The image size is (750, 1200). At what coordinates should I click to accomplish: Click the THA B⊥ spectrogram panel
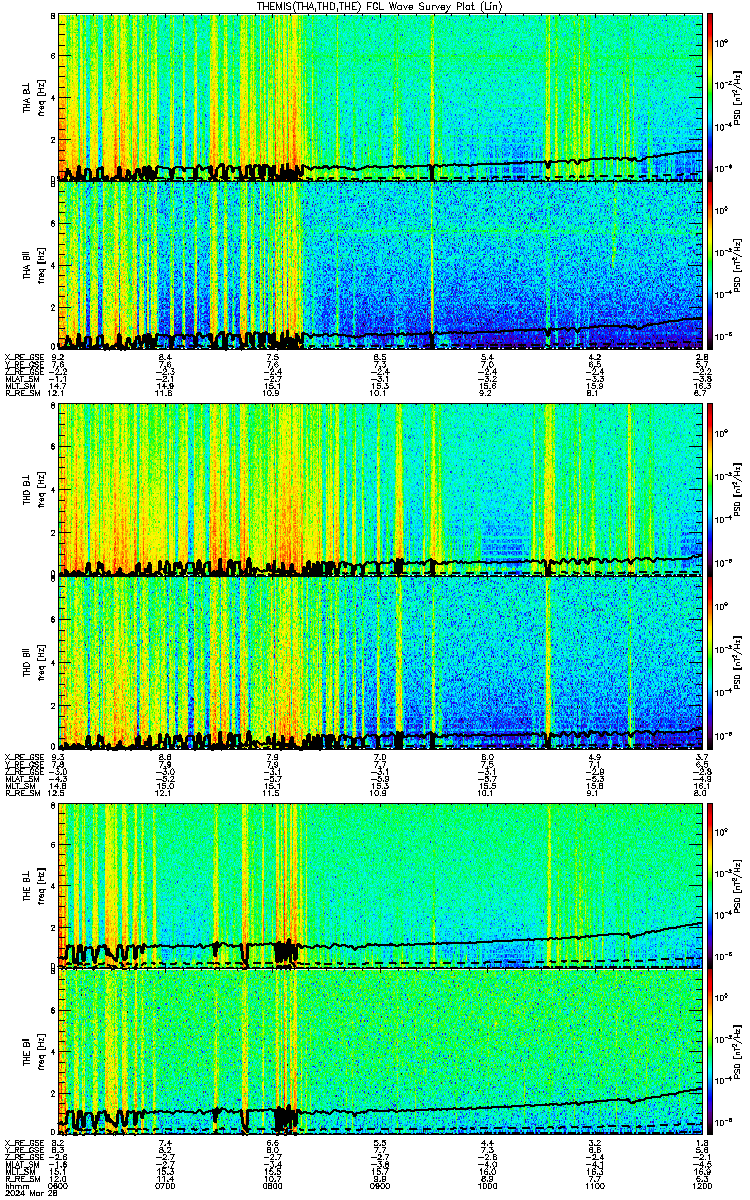381,97
